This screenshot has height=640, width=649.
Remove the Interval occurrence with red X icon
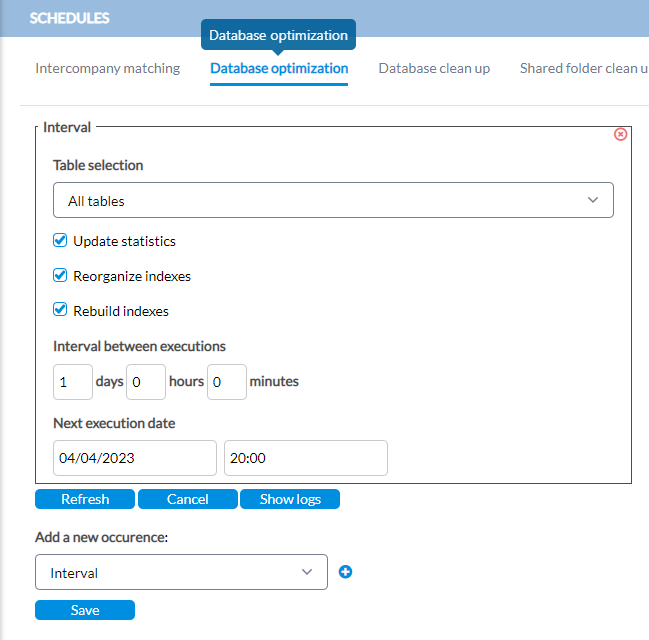(620, 134)
